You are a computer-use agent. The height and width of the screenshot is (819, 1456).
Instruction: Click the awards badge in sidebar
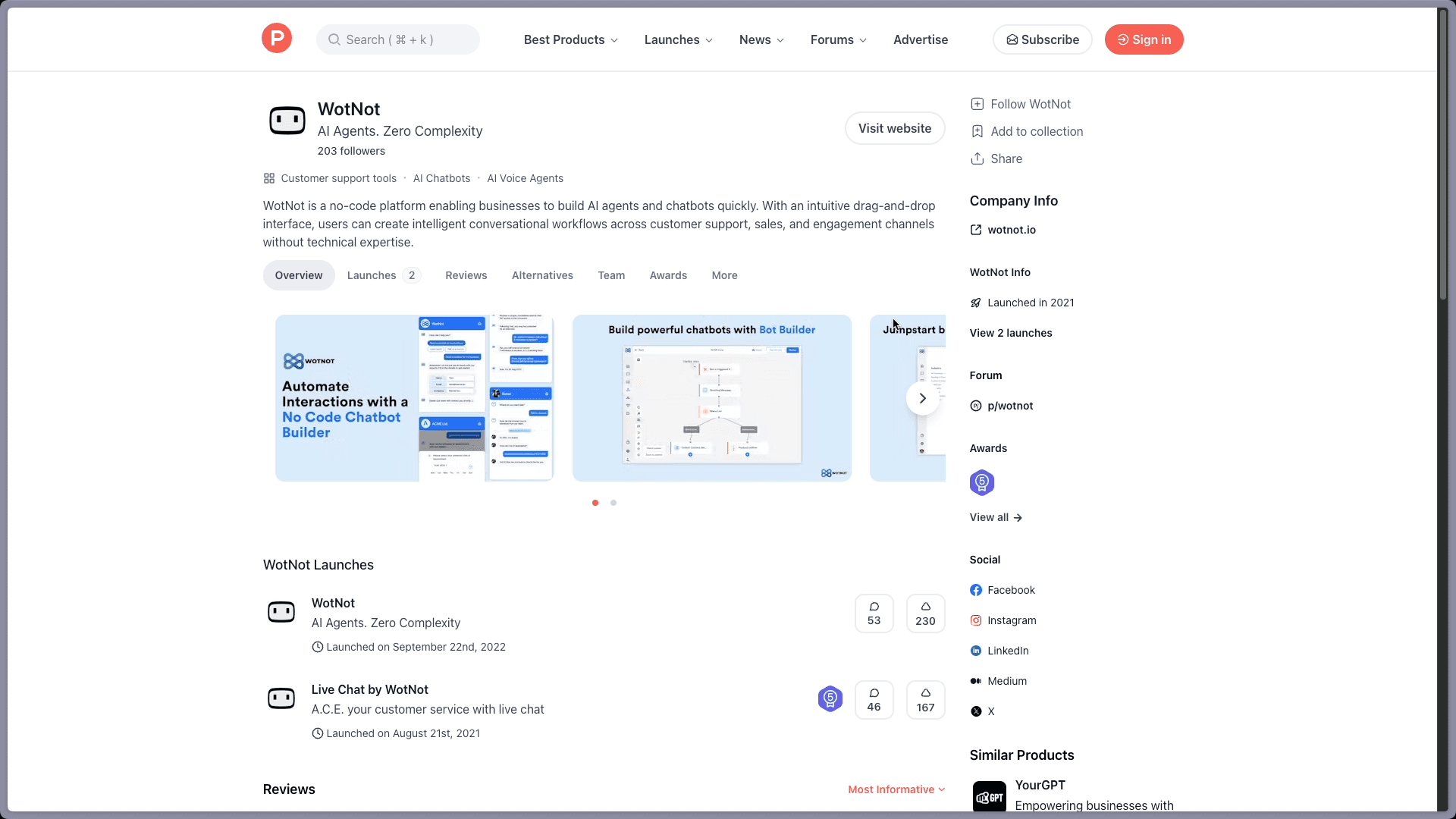(x=981, y=482)
